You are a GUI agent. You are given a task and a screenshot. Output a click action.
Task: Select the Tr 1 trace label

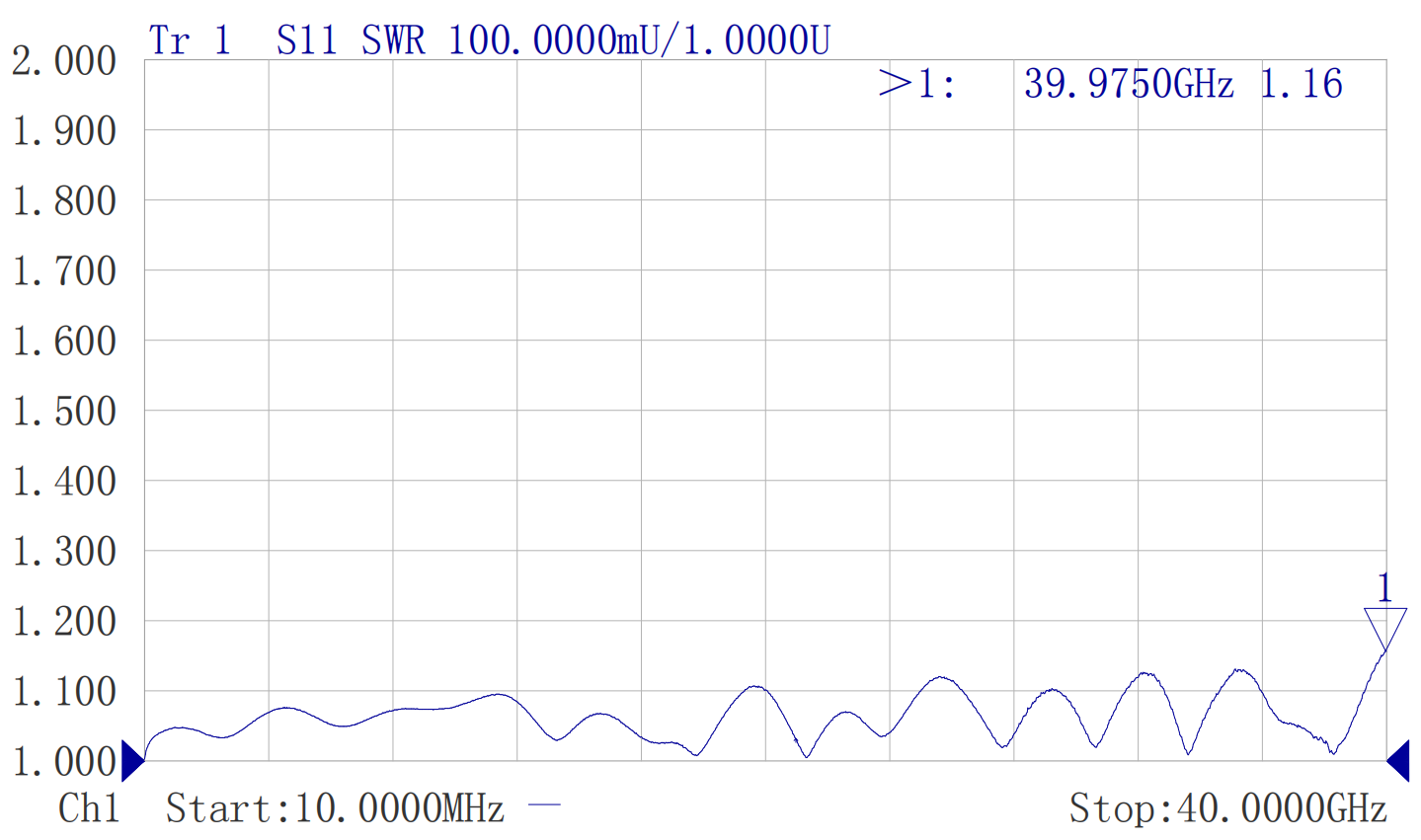(190, 41)
